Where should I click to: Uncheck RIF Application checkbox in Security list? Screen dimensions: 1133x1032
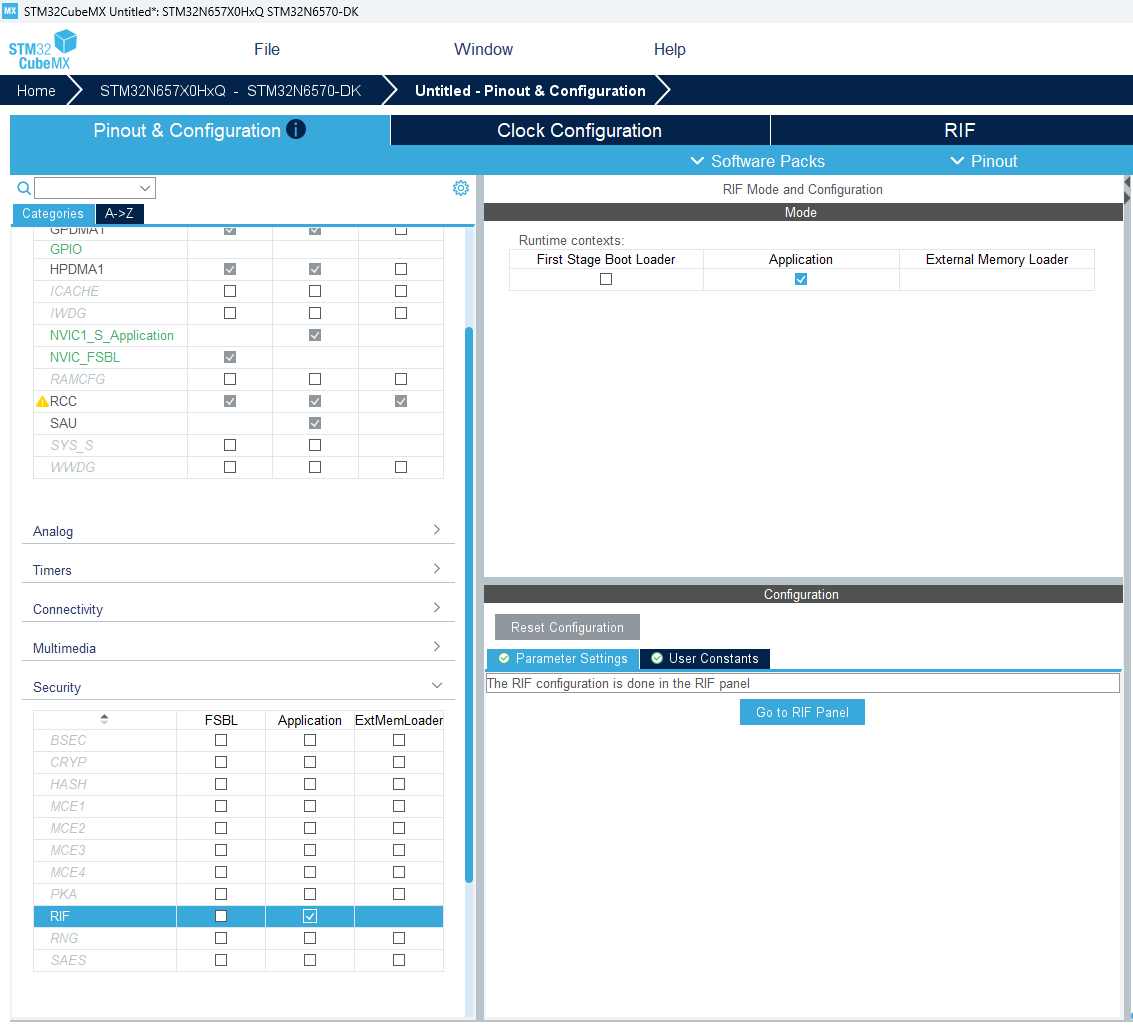pyautogui.click(x=310, y=916)
